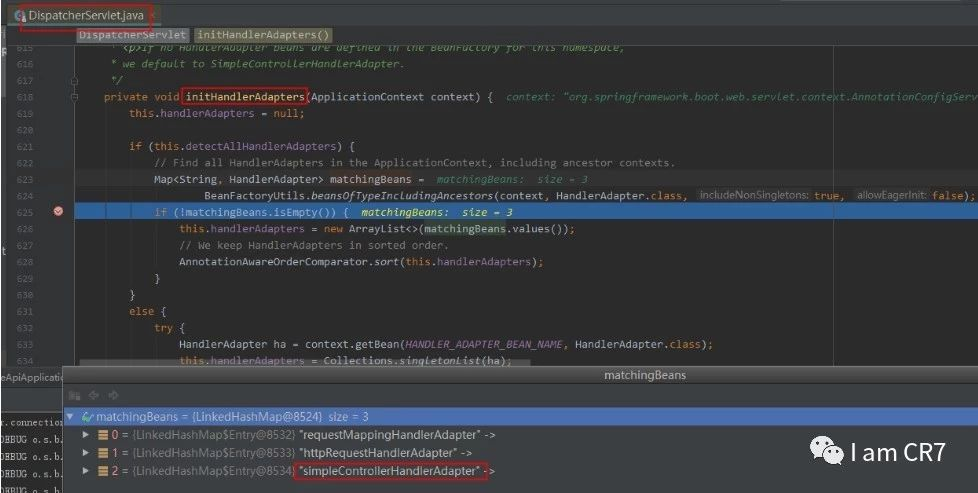Click 'we default to SimpleControllerHandlerAdapter' comment
This screenshot has height=493, width=978.
(260, 64)
